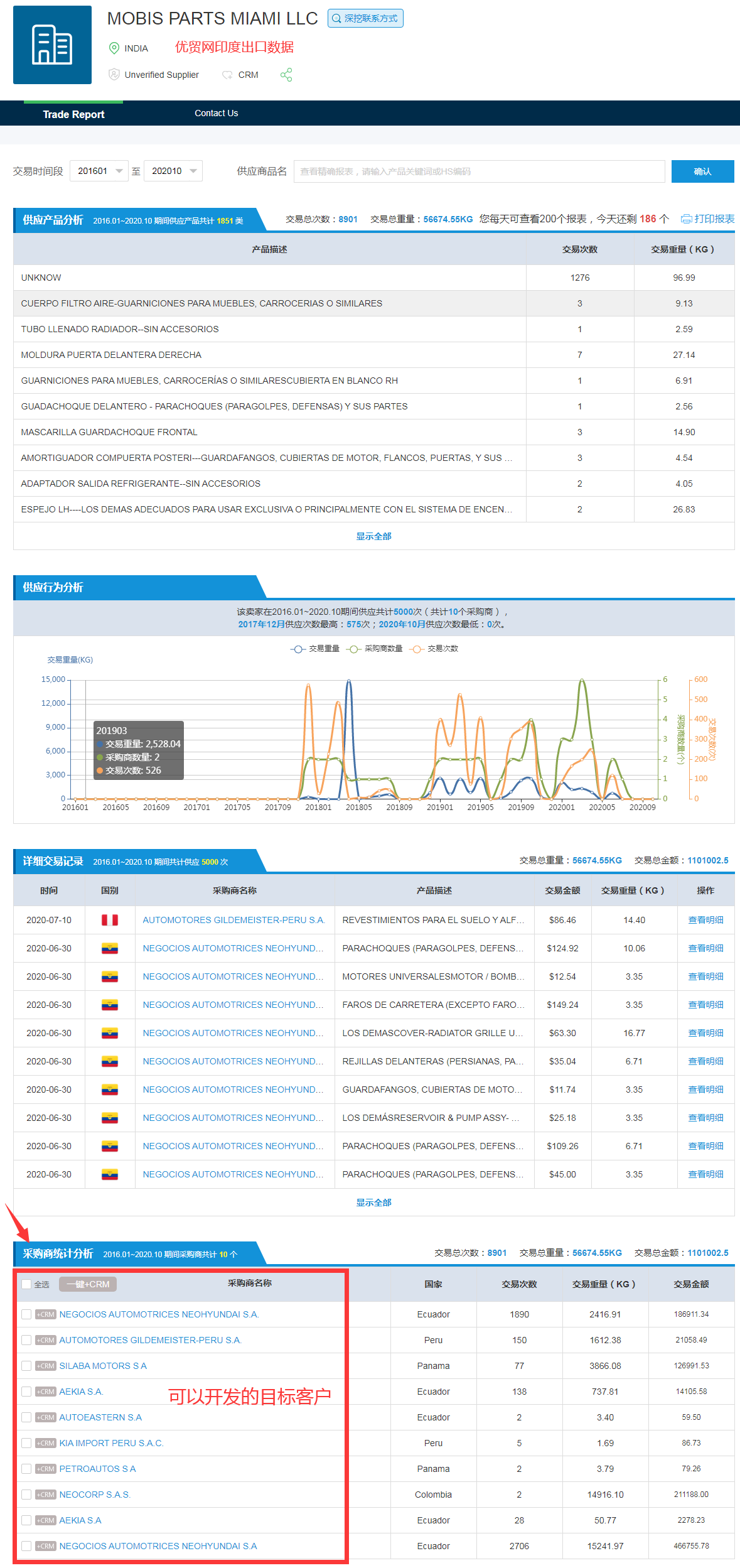Click the TUBO LLENADO RADIADOR product row
The height and width of the screenshot is (1568, 740).
click(x=373, y=329)
